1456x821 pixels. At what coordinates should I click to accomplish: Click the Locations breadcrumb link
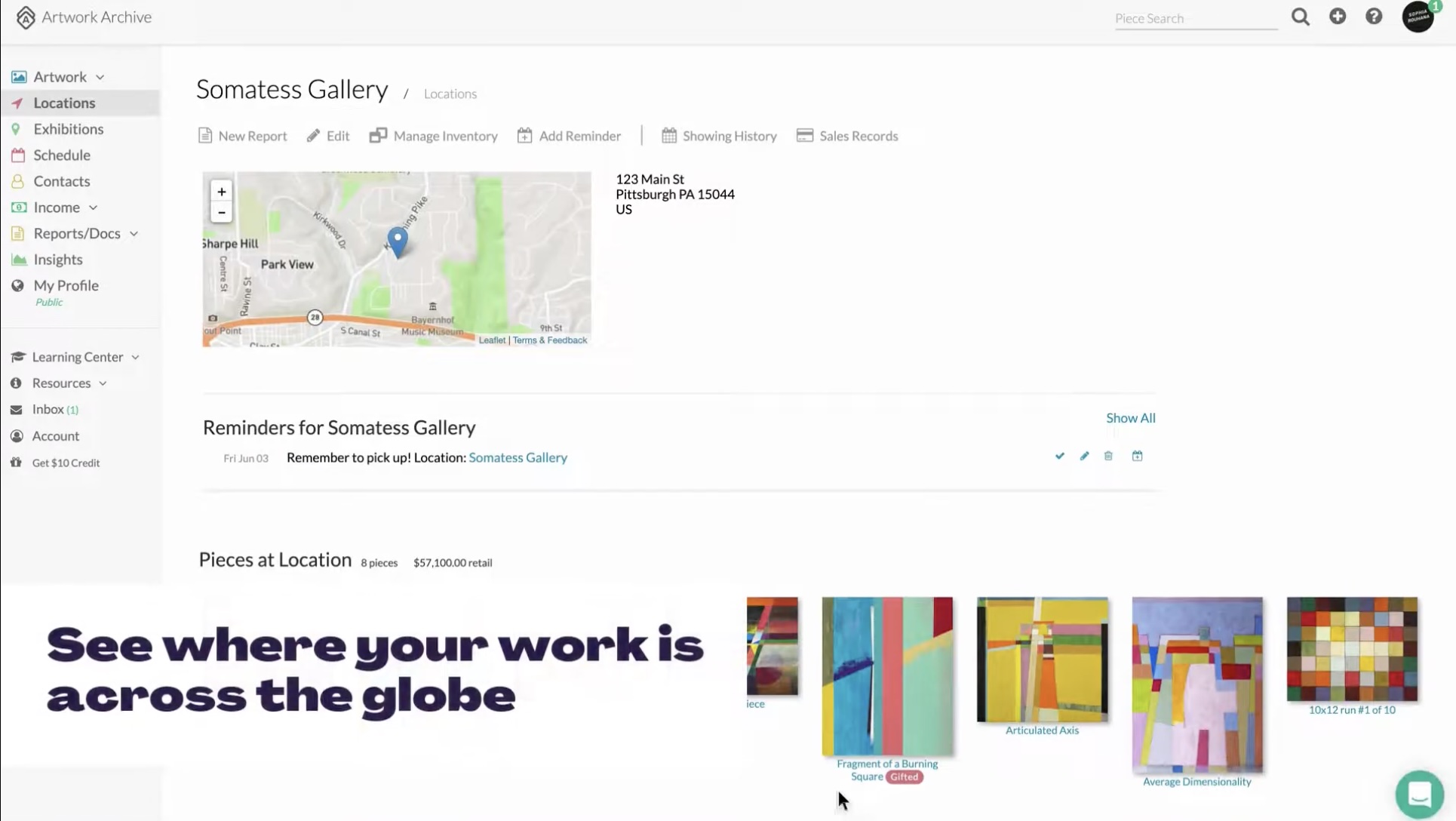[450, 94]
